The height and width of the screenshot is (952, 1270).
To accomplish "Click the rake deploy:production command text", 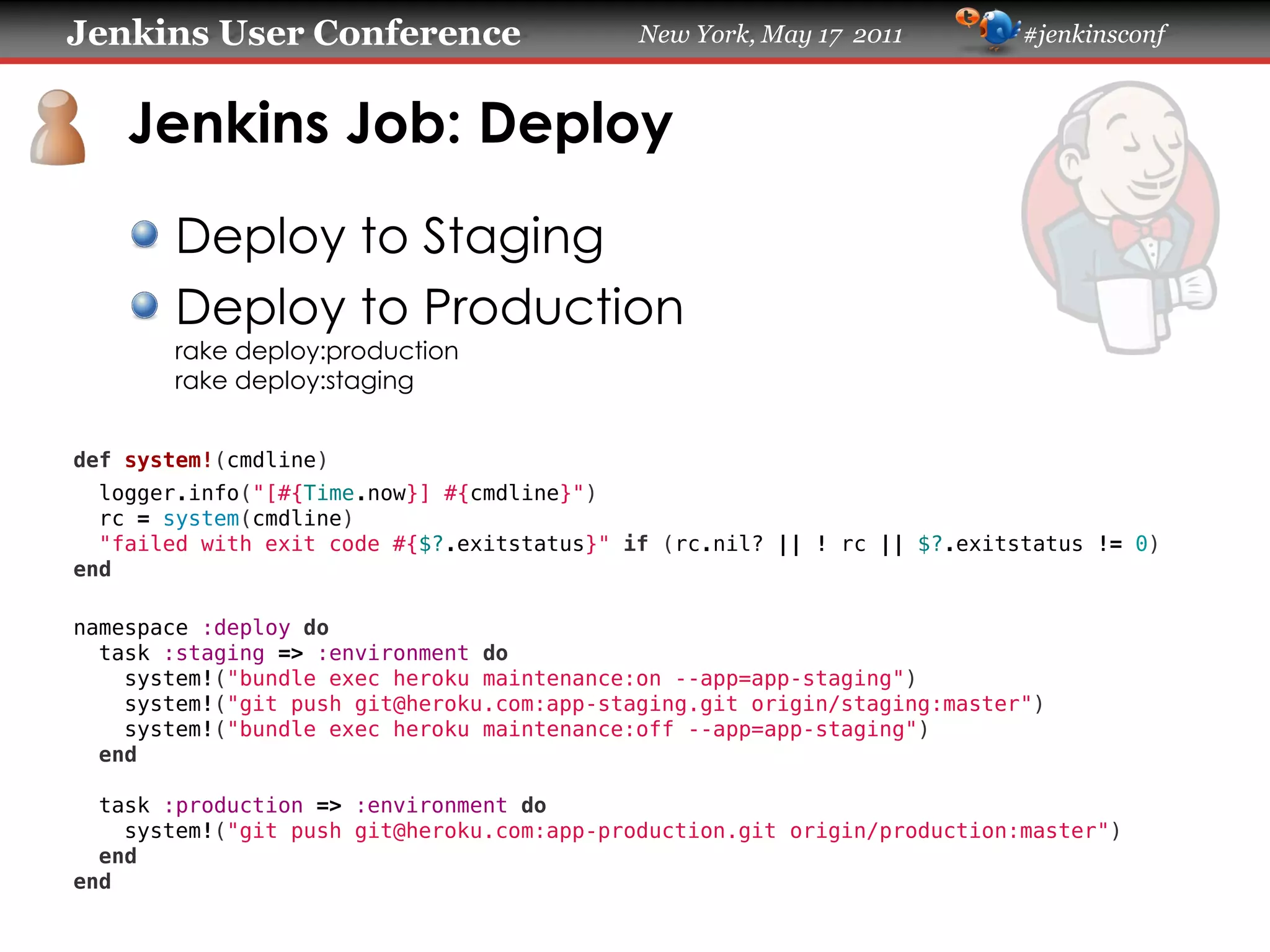I will 316,351.
